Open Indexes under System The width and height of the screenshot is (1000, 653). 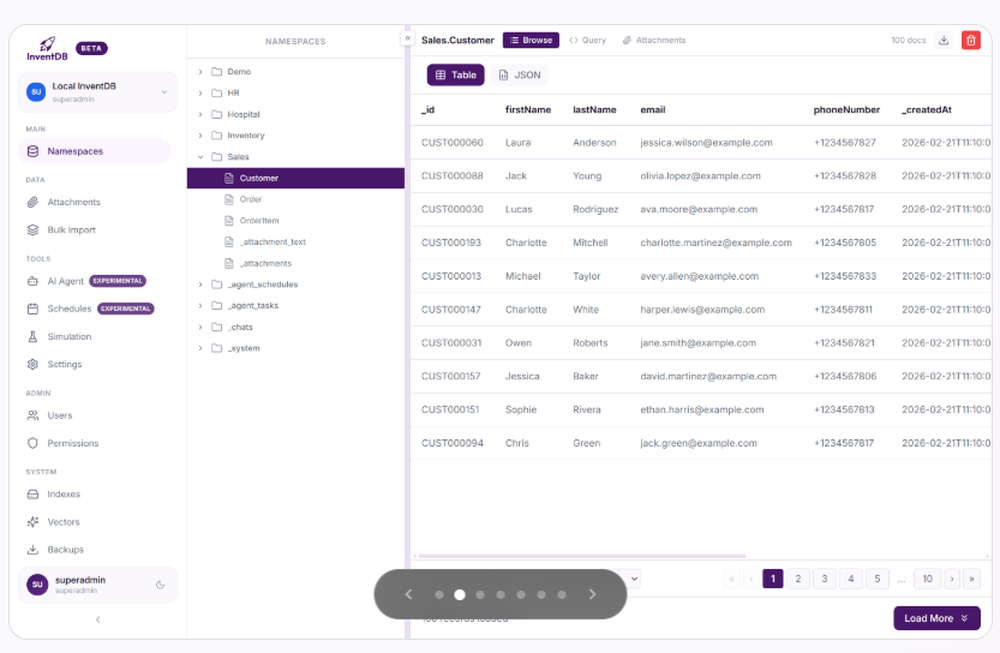pos(63,494)
